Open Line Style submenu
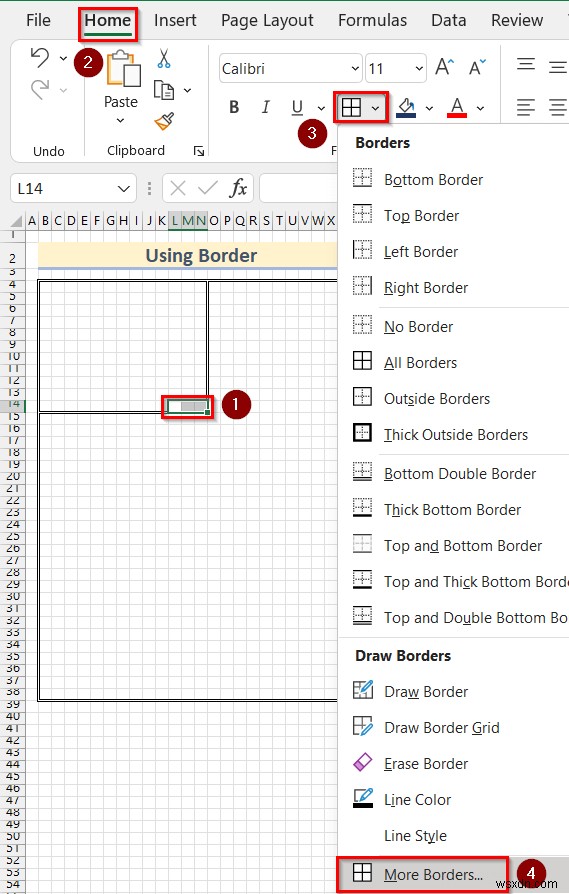 [x=454, y=835]
